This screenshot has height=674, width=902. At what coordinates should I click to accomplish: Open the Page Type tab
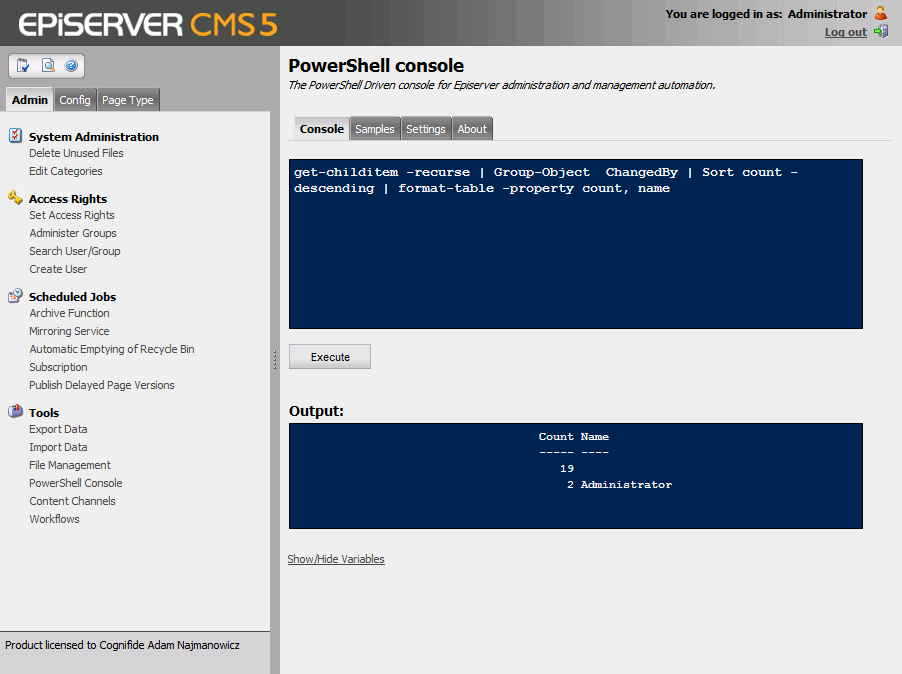point(128,100)
